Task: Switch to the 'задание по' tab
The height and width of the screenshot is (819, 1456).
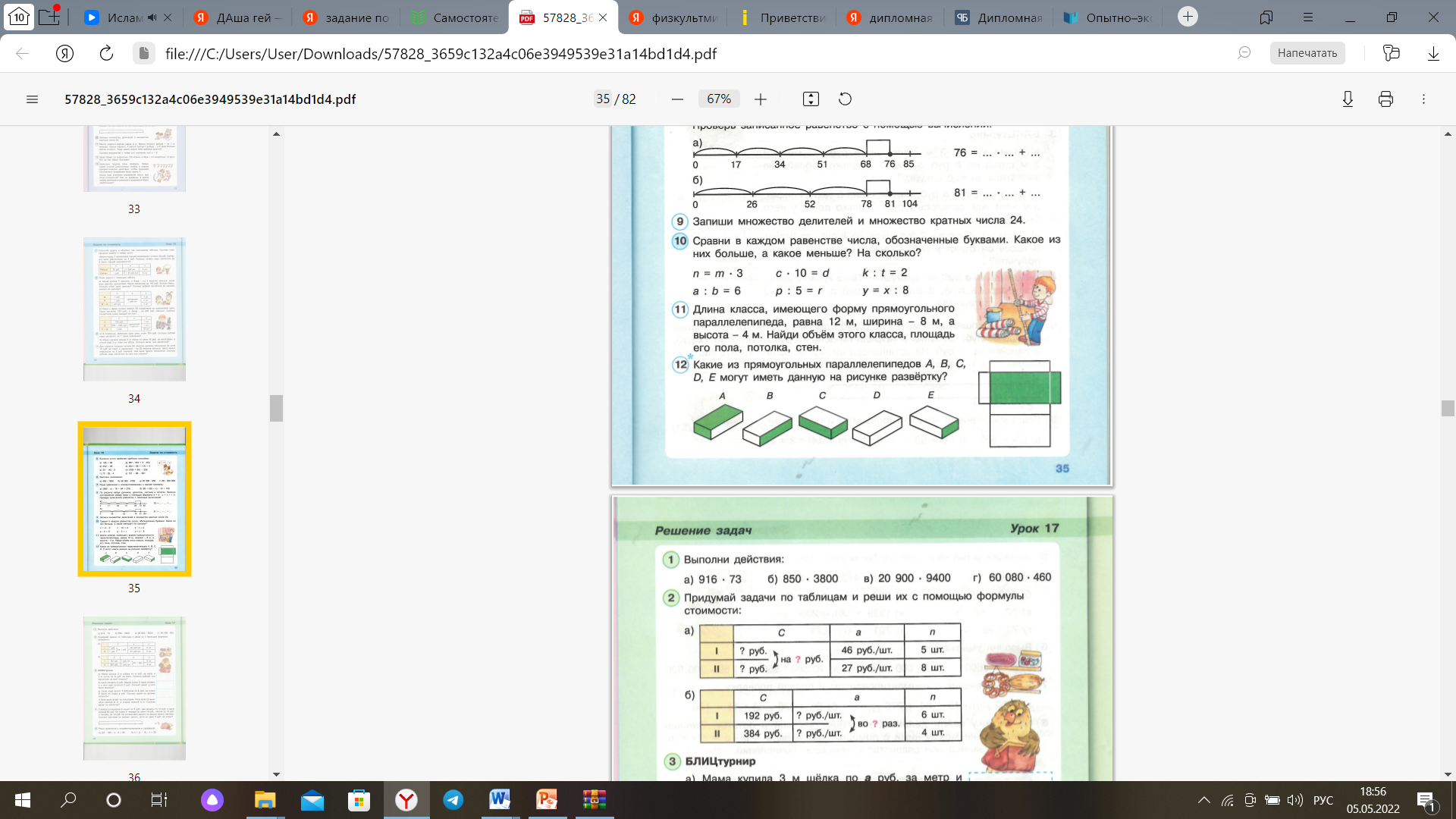Action: tap(345, 17)
